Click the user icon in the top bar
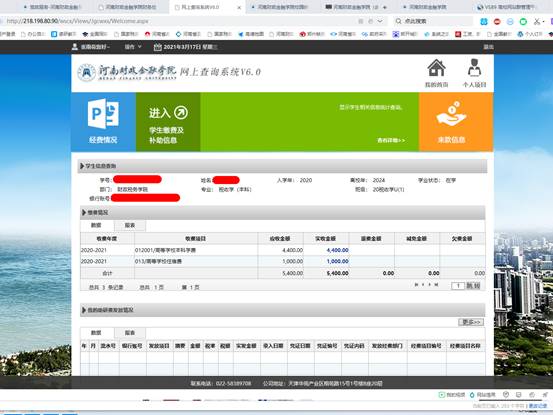The height and width of the screenshot is (415, 553). 75,47
